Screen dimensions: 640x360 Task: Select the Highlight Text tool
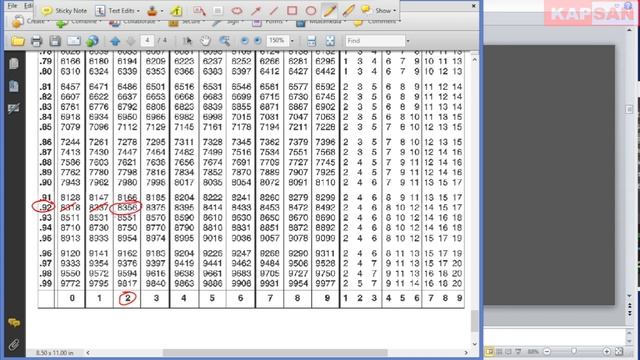176,11
